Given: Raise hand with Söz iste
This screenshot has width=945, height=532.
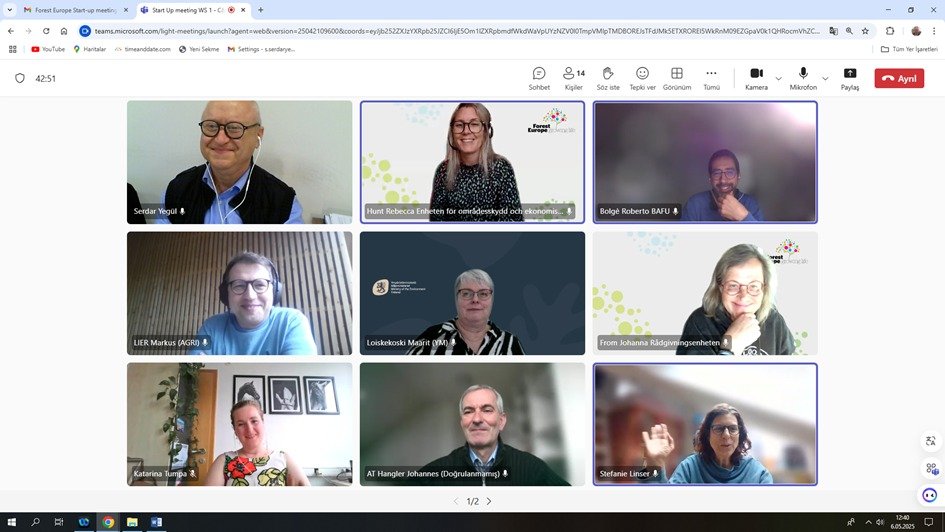Looking at the screenshot, I should (608, 79).
